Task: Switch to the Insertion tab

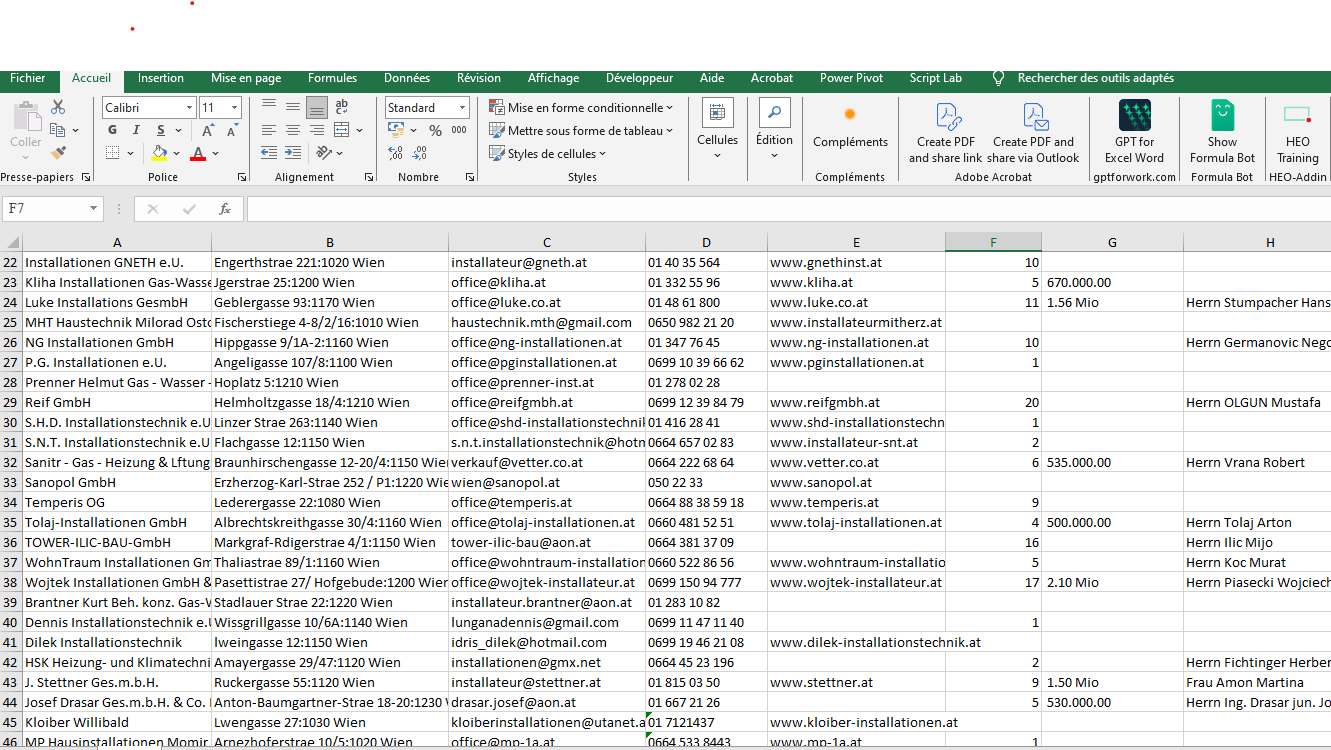Action: point(160,78)
